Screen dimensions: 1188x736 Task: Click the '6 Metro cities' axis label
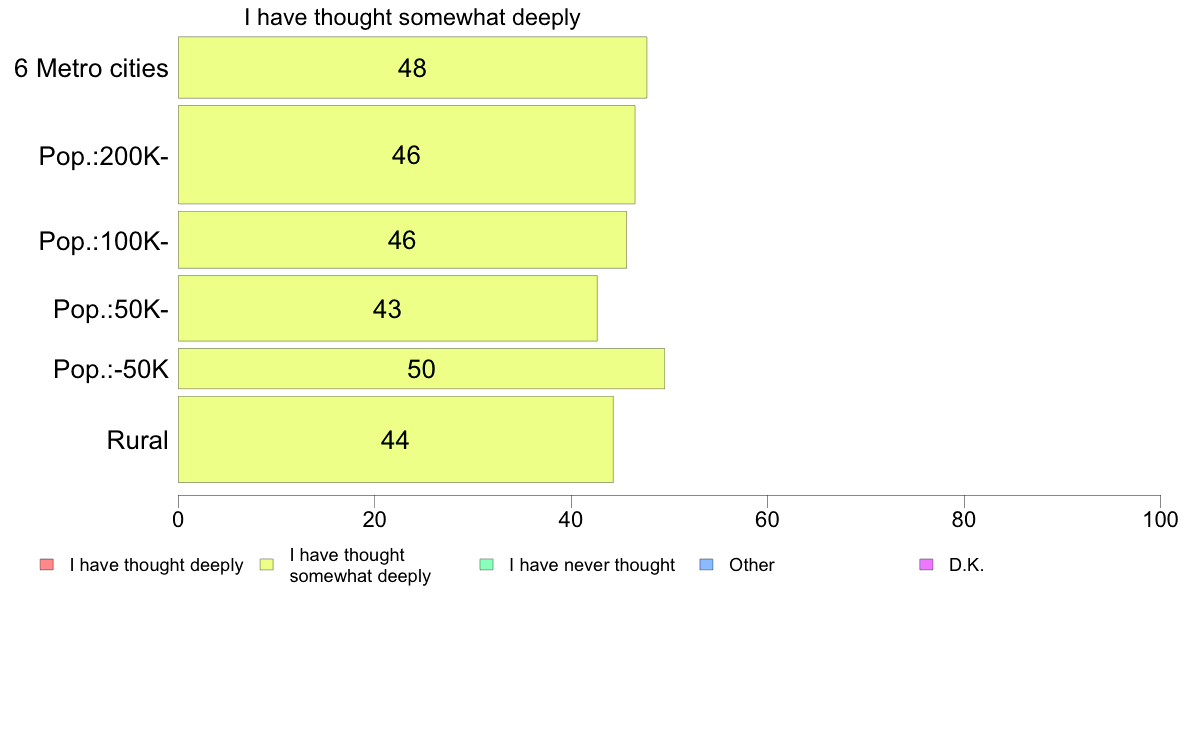pyautogui.click(x=91, y=68)
